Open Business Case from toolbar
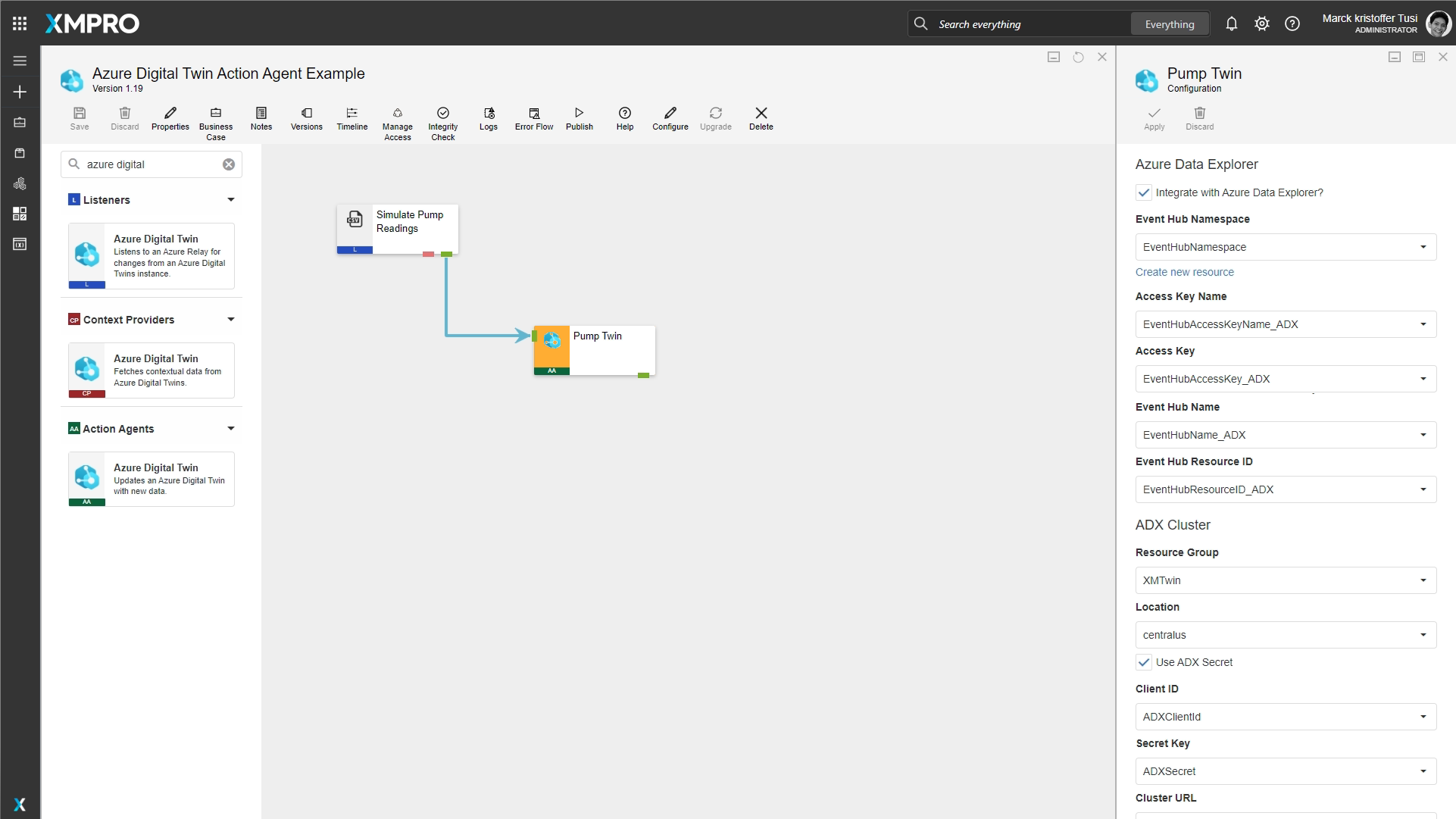Screen dimensions: 1456x819 tap(215, 114)
